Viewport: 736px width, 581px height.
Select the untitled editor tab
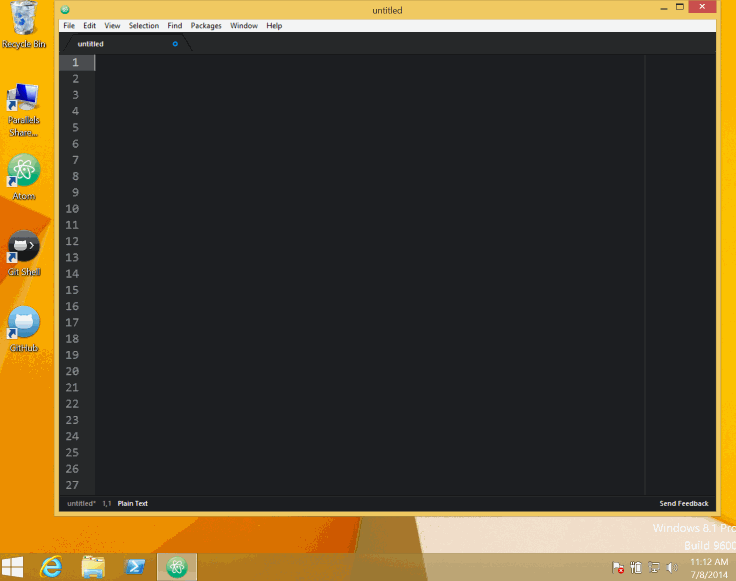[x=91, y=44]
